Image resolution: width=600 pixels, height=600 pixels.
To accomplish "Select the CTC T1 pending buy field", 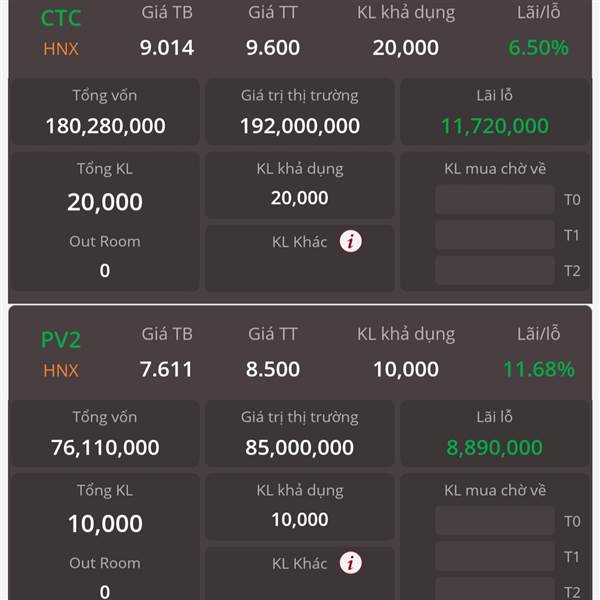I will tap(495, 235).
